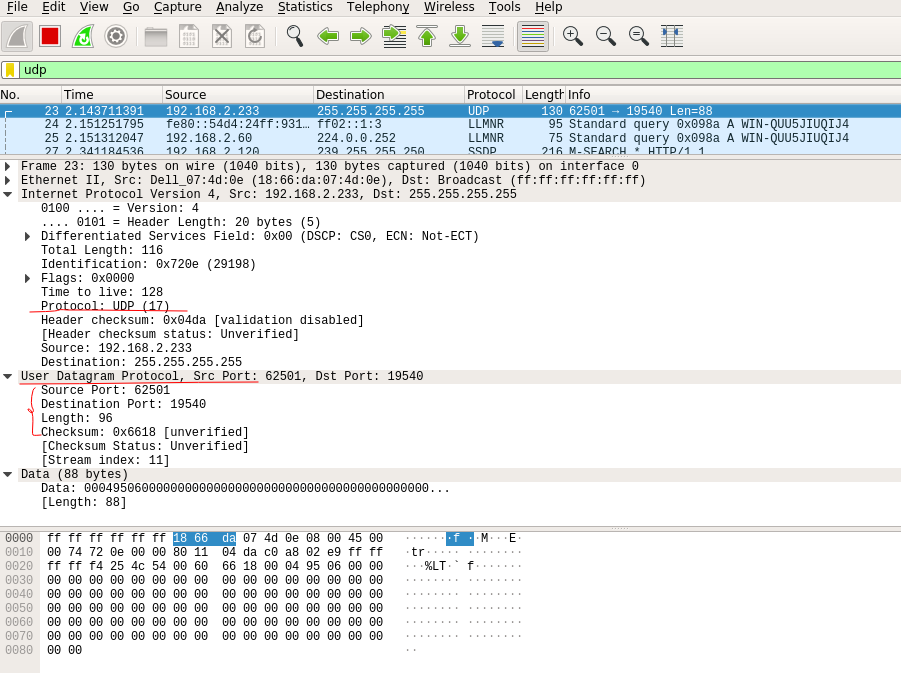Open capture options gear icon
Image resolution: width=901 pixels, height=673 pixels.
[x=116, y=36]
